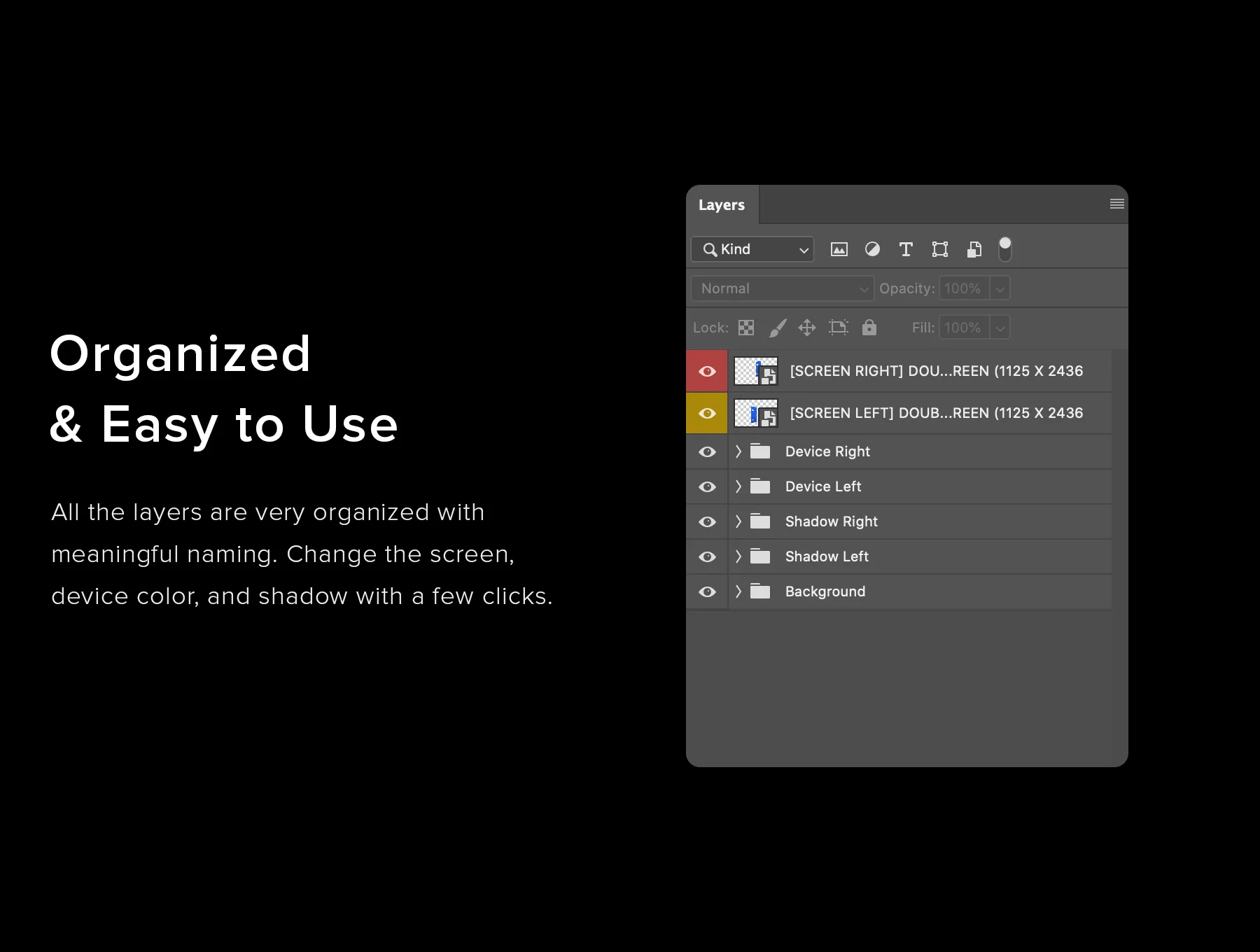Select SCREEN LEFT smart object thumbnail
This screenshot has height=952, width=1260.
(756, 413)
